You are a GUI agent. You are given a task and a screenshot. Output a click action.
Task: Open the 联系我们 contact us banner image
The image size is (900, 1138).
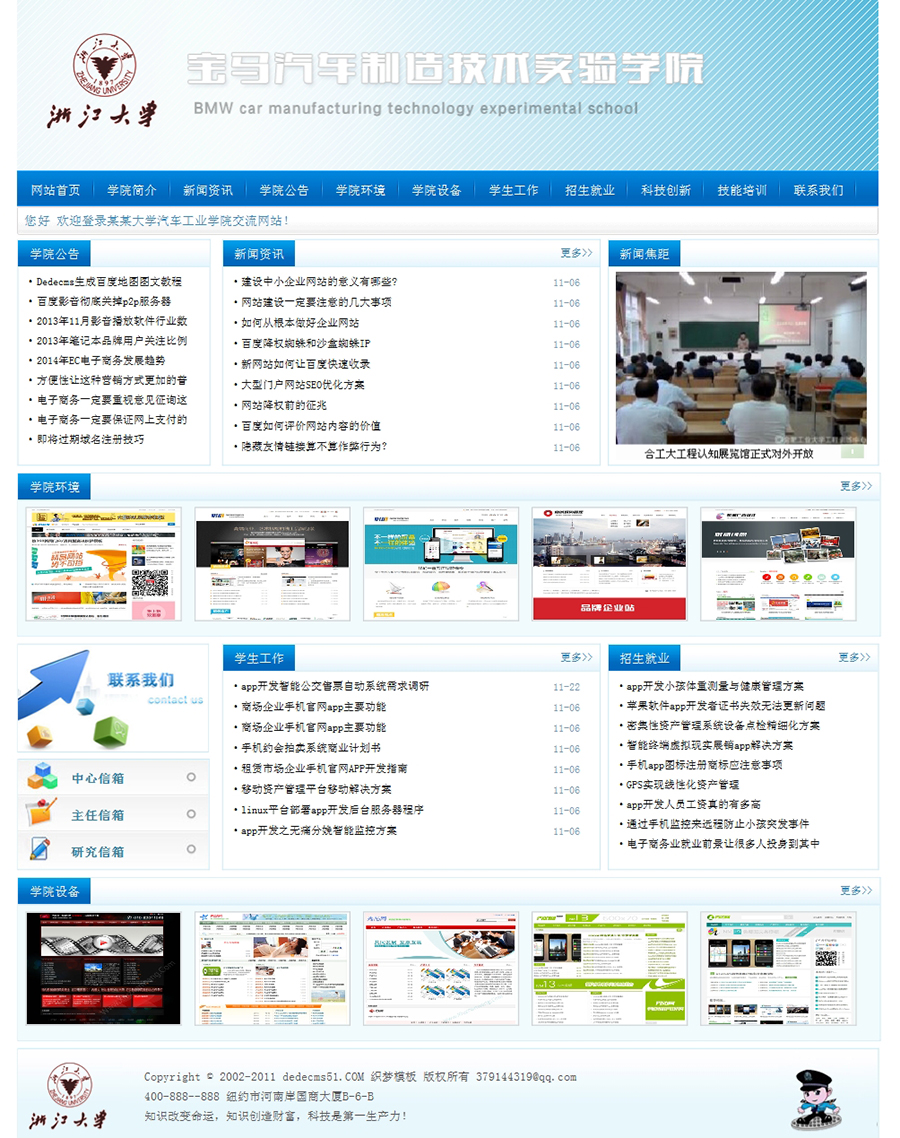click(x=113, y=698)
